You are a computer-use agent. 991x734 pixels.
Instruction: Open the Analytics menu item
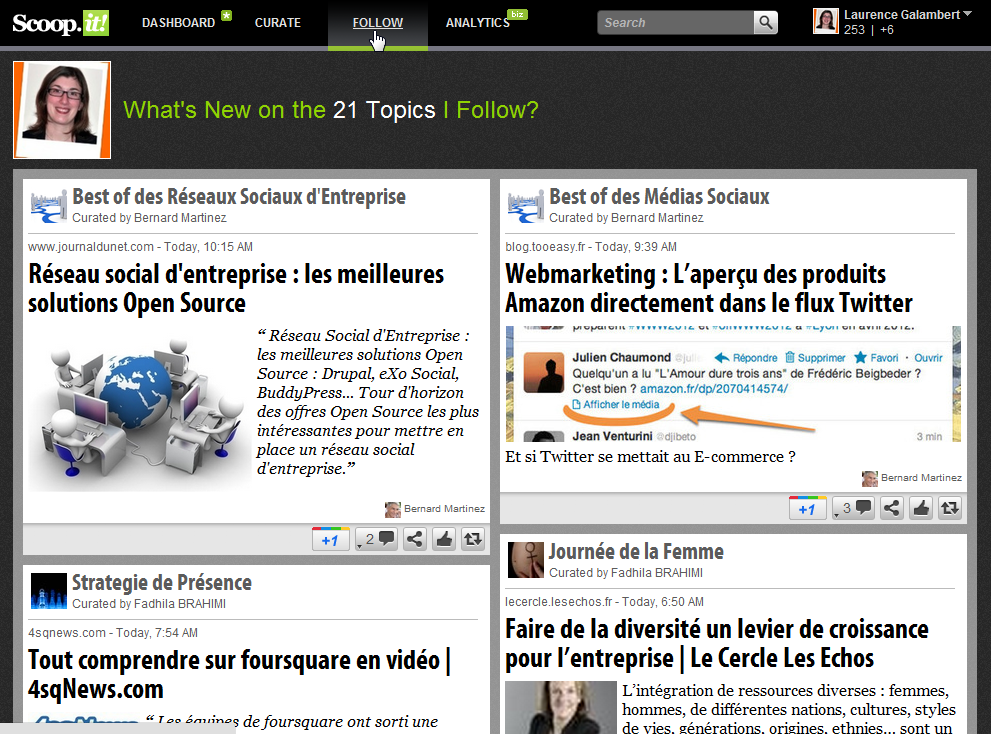click(477, 23)
